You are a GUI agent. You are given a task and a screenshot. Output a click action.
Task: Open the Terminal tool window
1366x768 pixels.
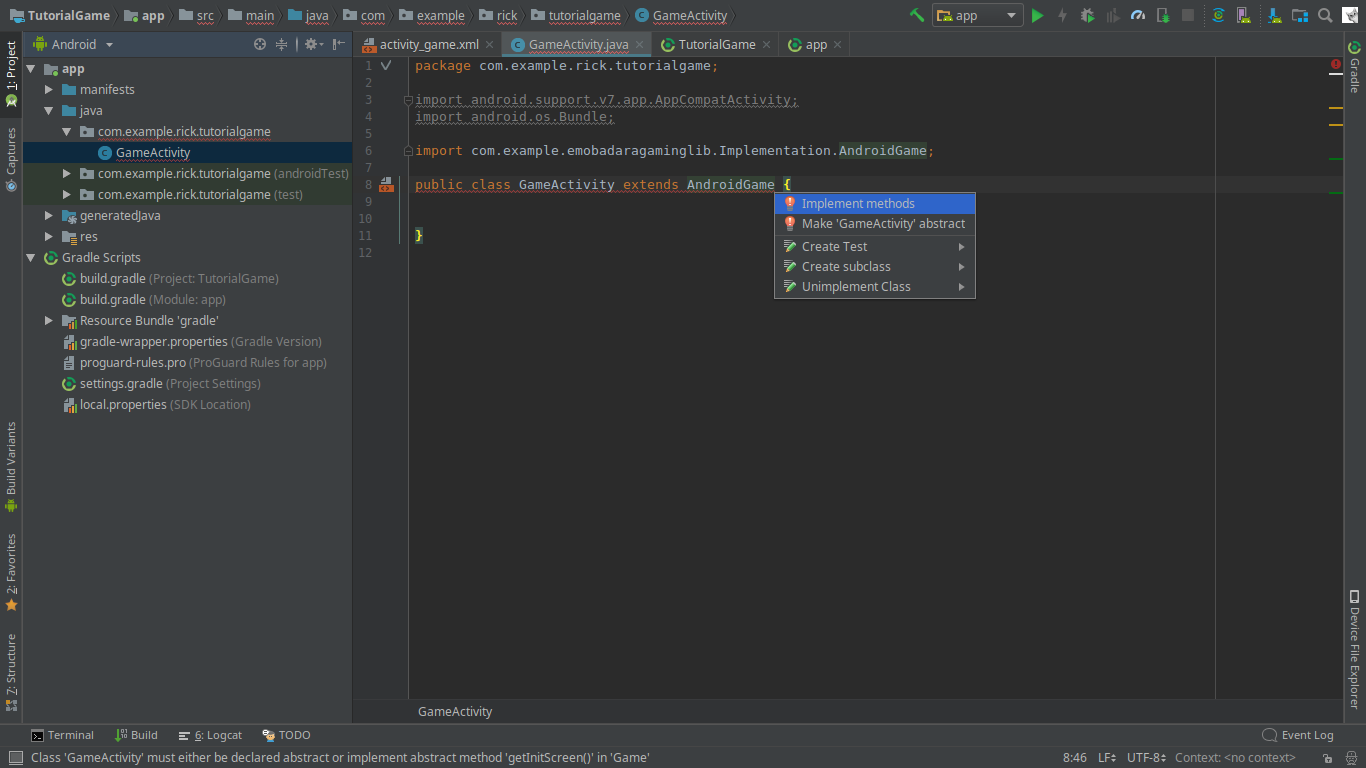coord(62,735)
